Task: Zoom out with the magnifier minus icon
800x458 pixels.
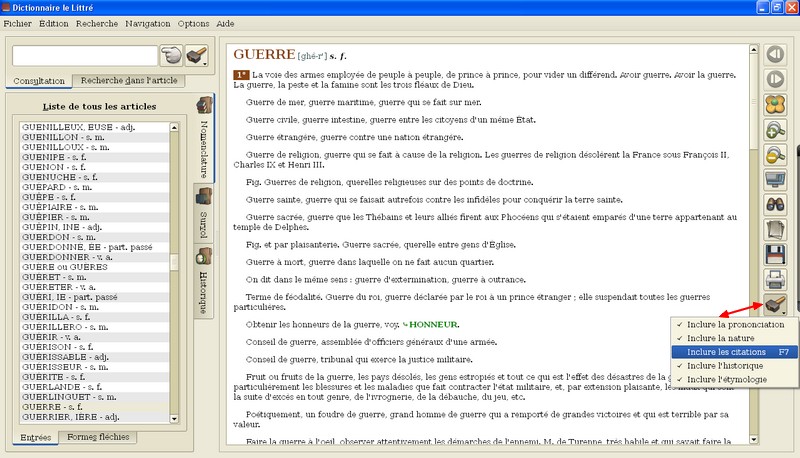Action: tap(775, 155)
